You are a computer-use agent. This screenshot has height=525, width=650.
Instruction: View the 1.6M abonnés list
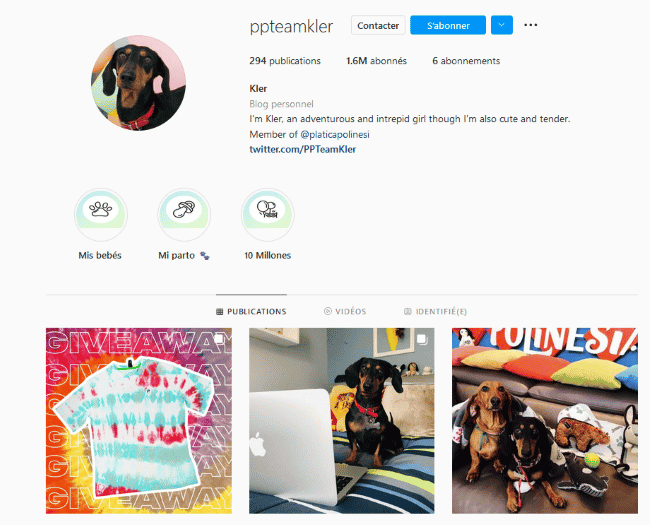click(x=376, y=61)
